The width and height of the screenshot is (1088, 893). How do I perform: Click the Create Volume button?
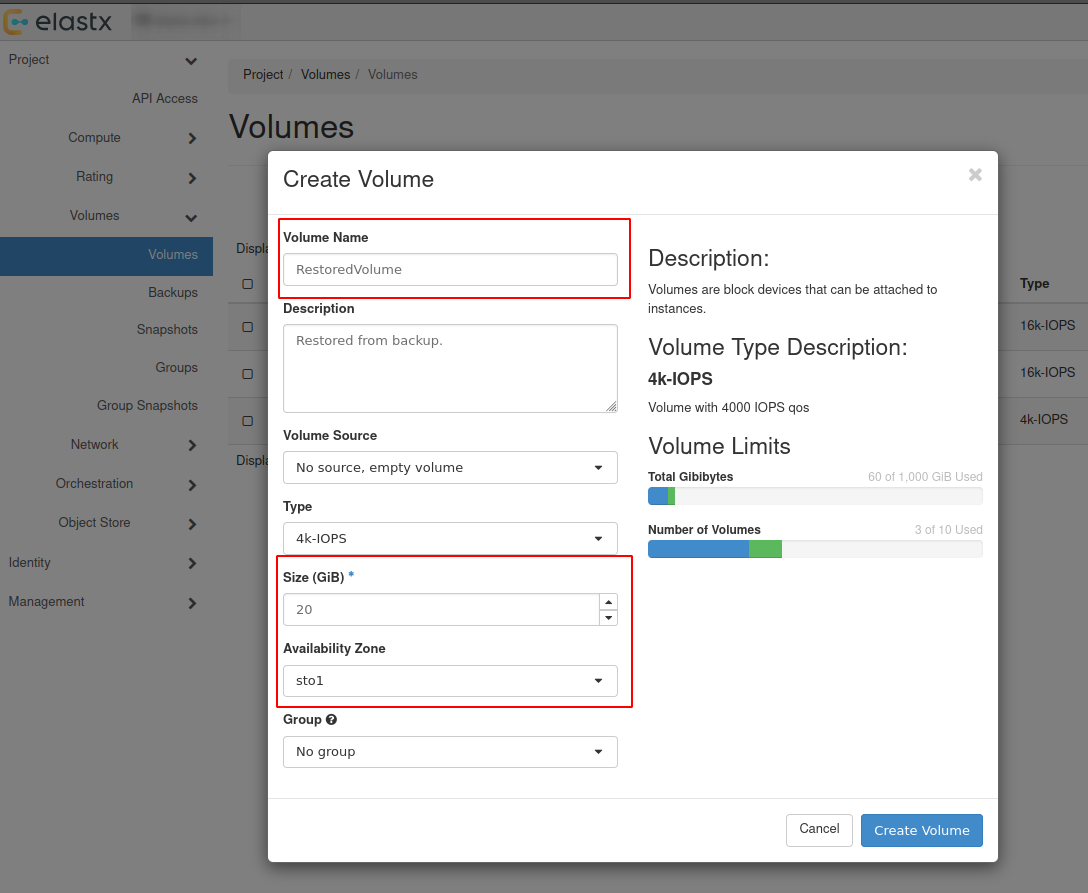pyautogui.click(x=921, y=830)
